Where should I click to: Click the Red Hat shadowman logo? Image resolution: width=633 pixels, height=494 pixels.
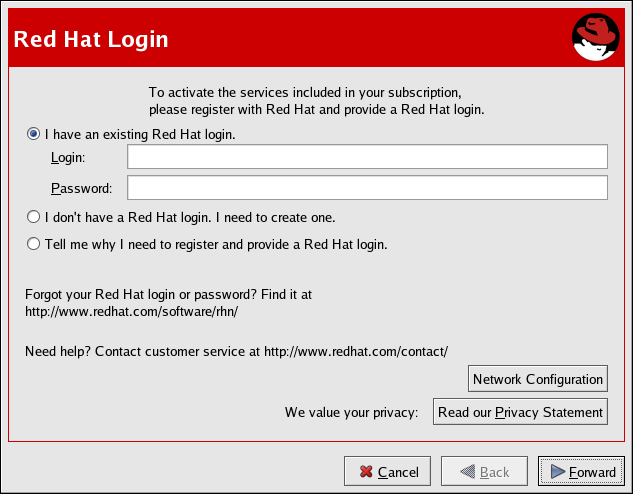coord(598,39)
